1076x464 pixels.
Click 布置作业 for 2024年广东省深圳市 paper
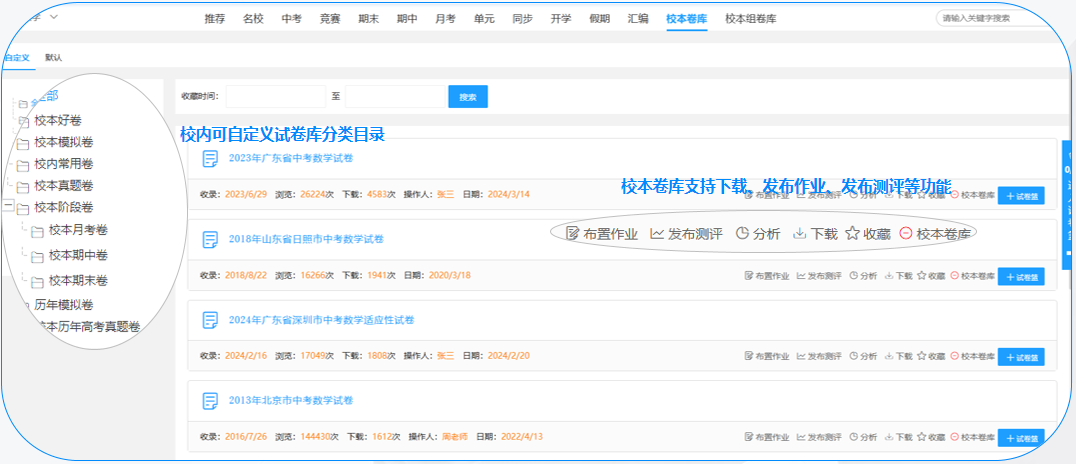[767, 356]
